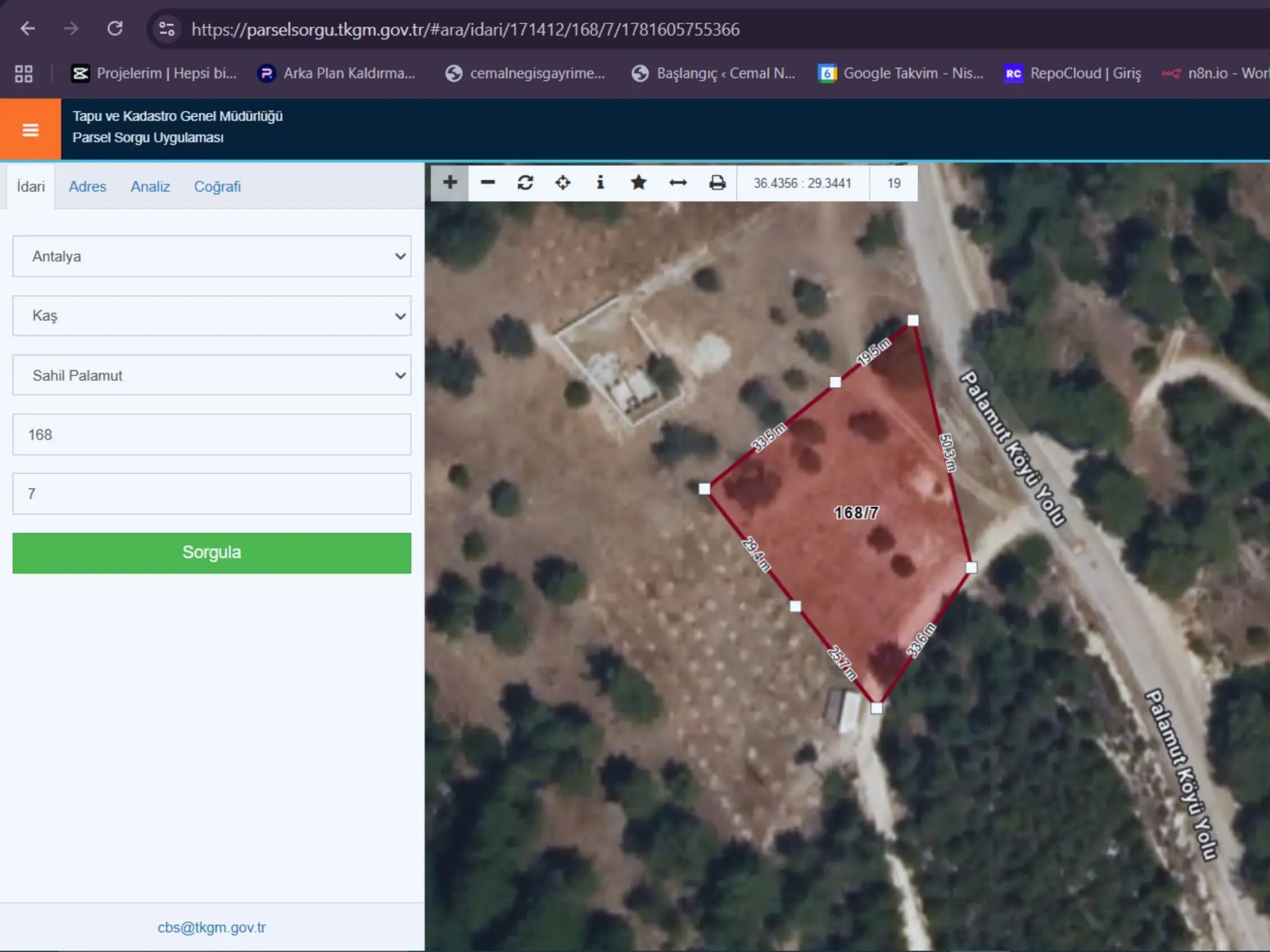Open the browser apps grid icon
Screen dimensions: 1270x952
23,74
